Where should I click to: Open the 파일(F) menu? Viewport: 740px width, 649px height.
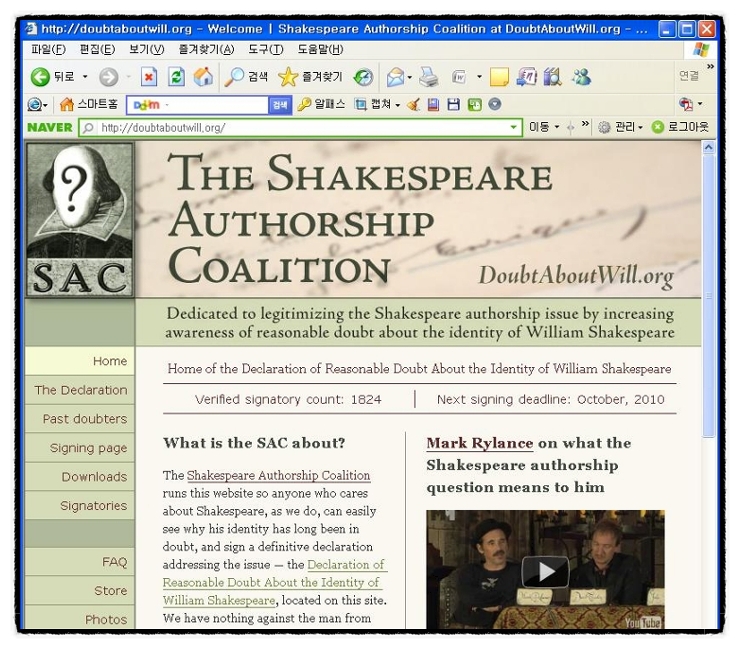point(48,50)
